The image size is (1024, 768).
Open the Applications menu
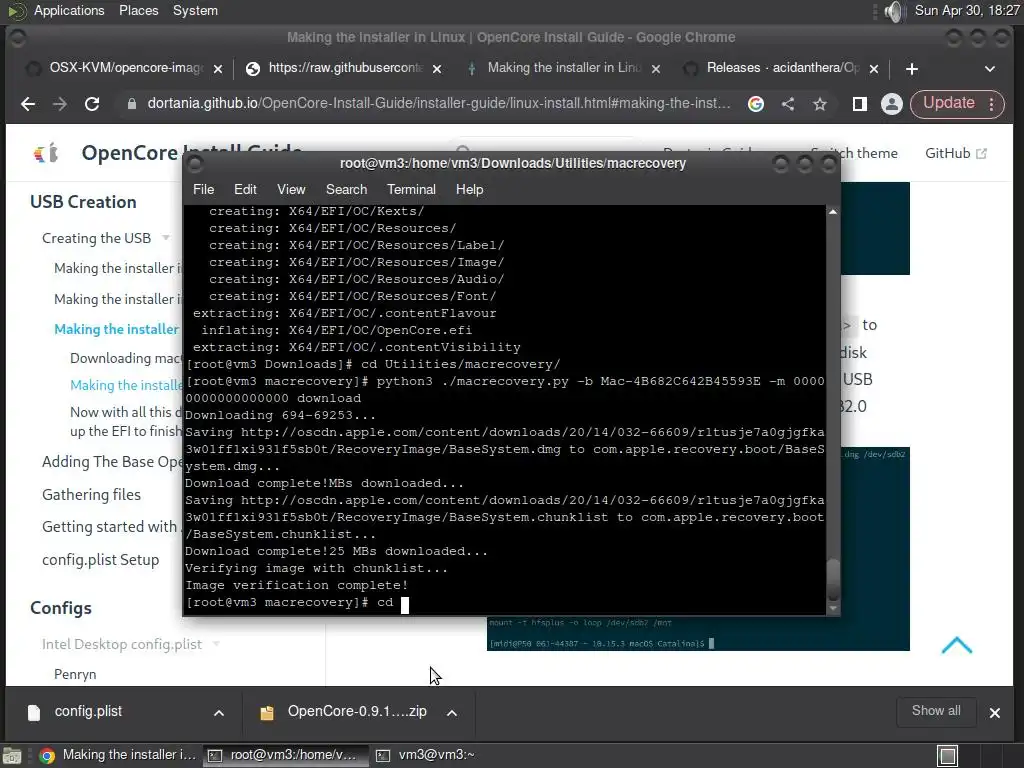(x=69, y=10)
